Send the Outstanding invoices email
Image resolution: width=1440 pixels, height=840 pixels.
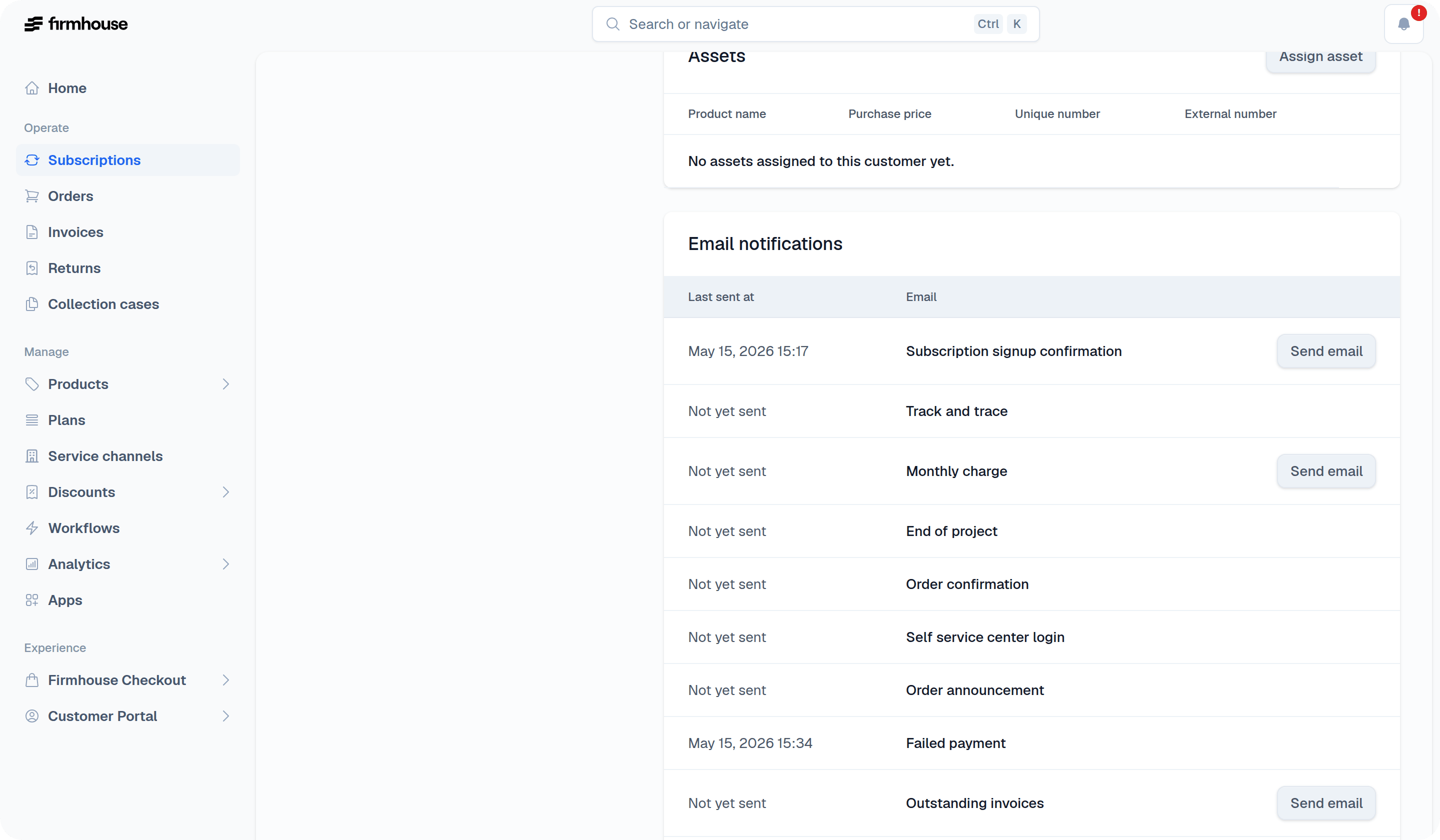click(1326, 803)
